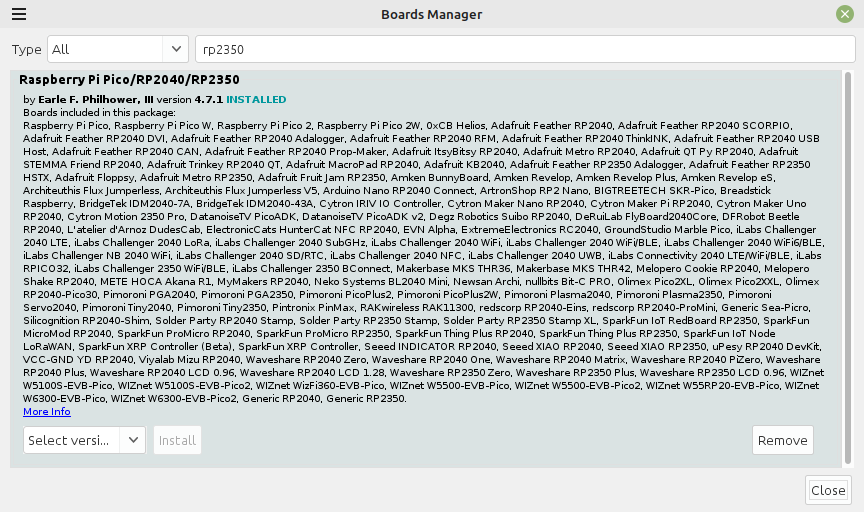The height and width of the screenshot is (512, 864).
Task: Click 'Generic Sea-Picro' in boards list
Action: pyautogui.click(x=765, y=308)
